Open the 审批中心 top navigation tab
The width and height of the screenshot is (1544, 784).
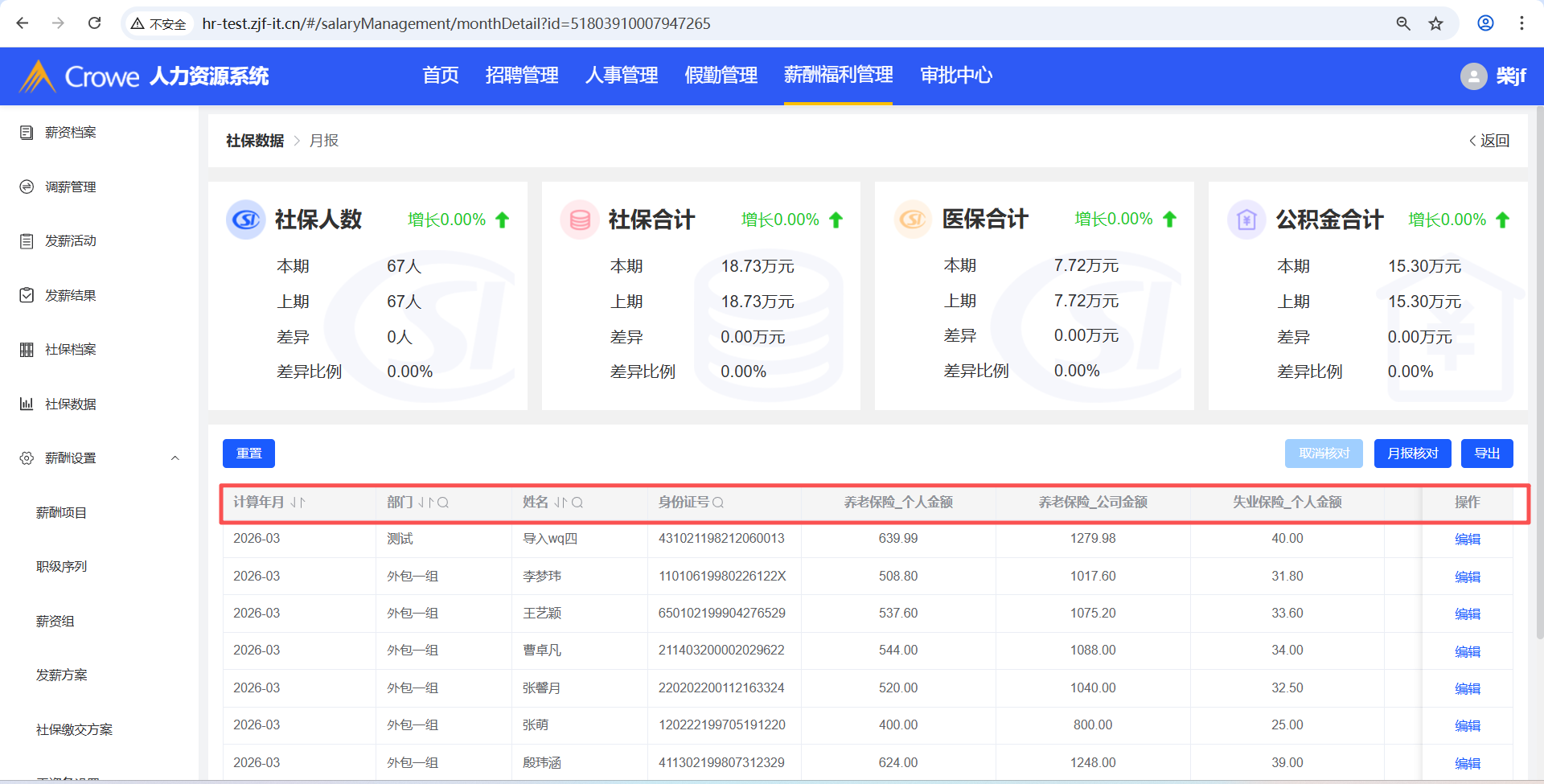point(955,76)
